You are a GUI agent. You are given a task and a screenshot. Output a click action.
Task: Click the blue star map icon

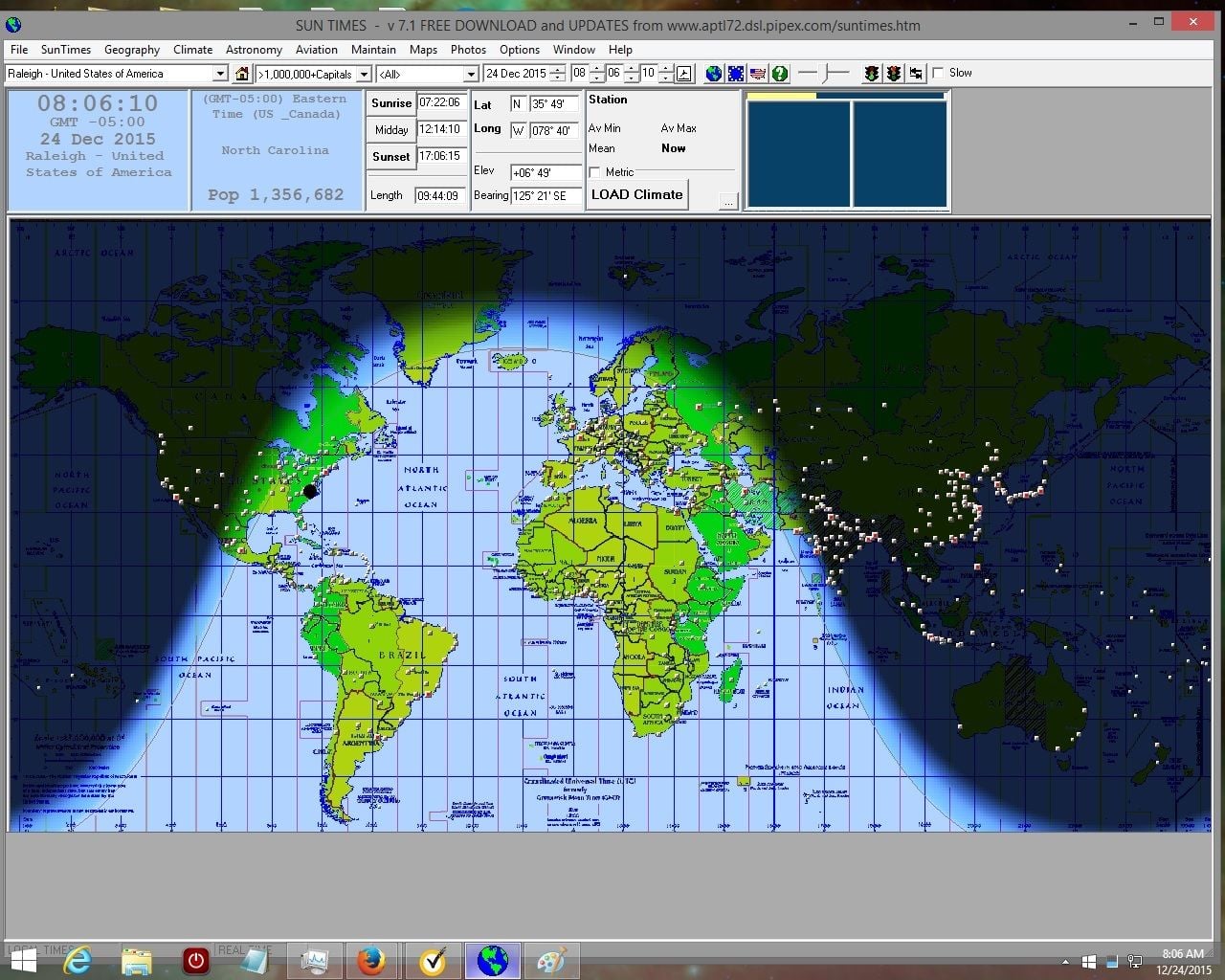(x=736, y=74)
